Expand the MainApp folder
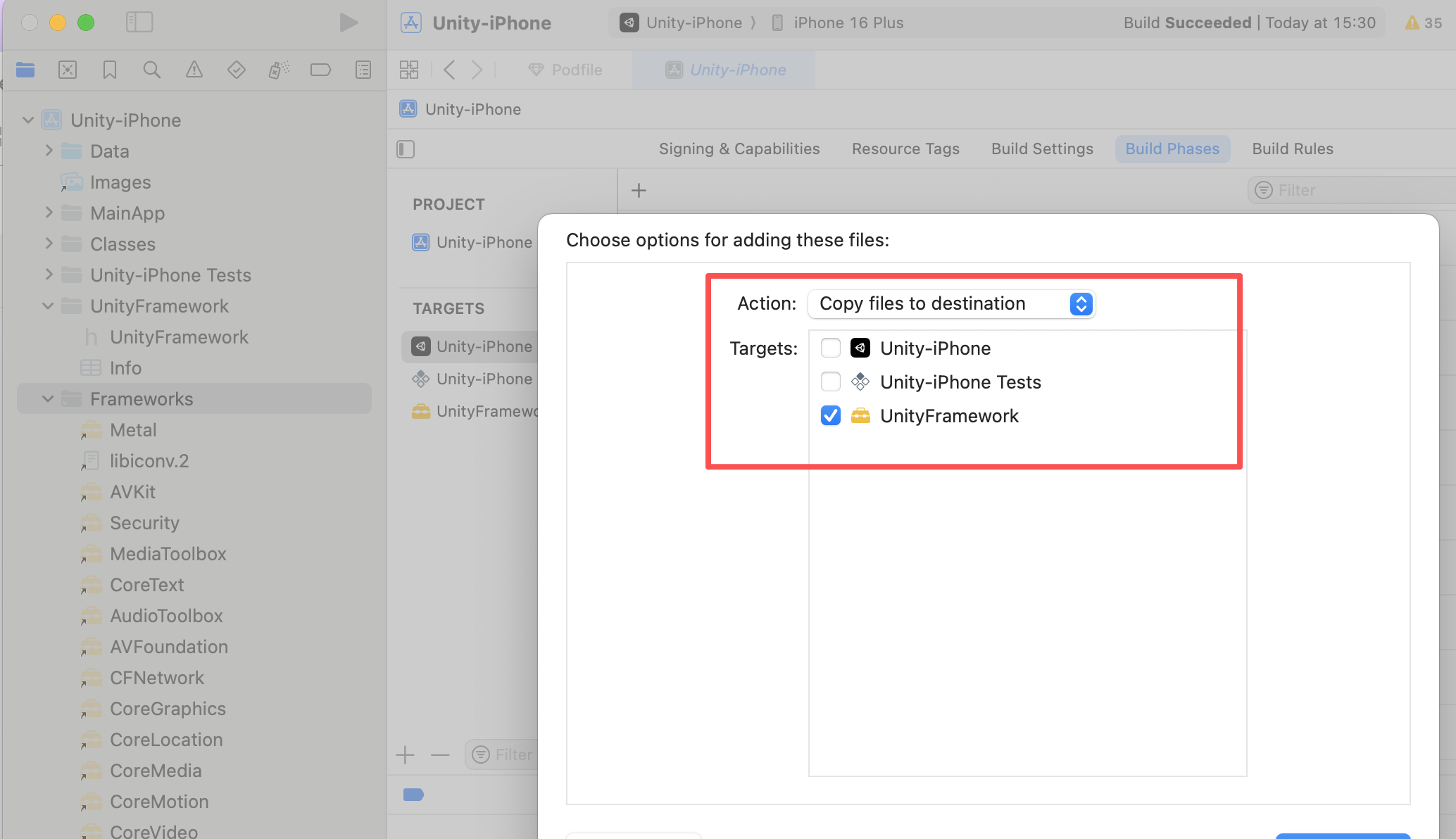This screenshot has width=1456, height=839. [x=49, y=213]
